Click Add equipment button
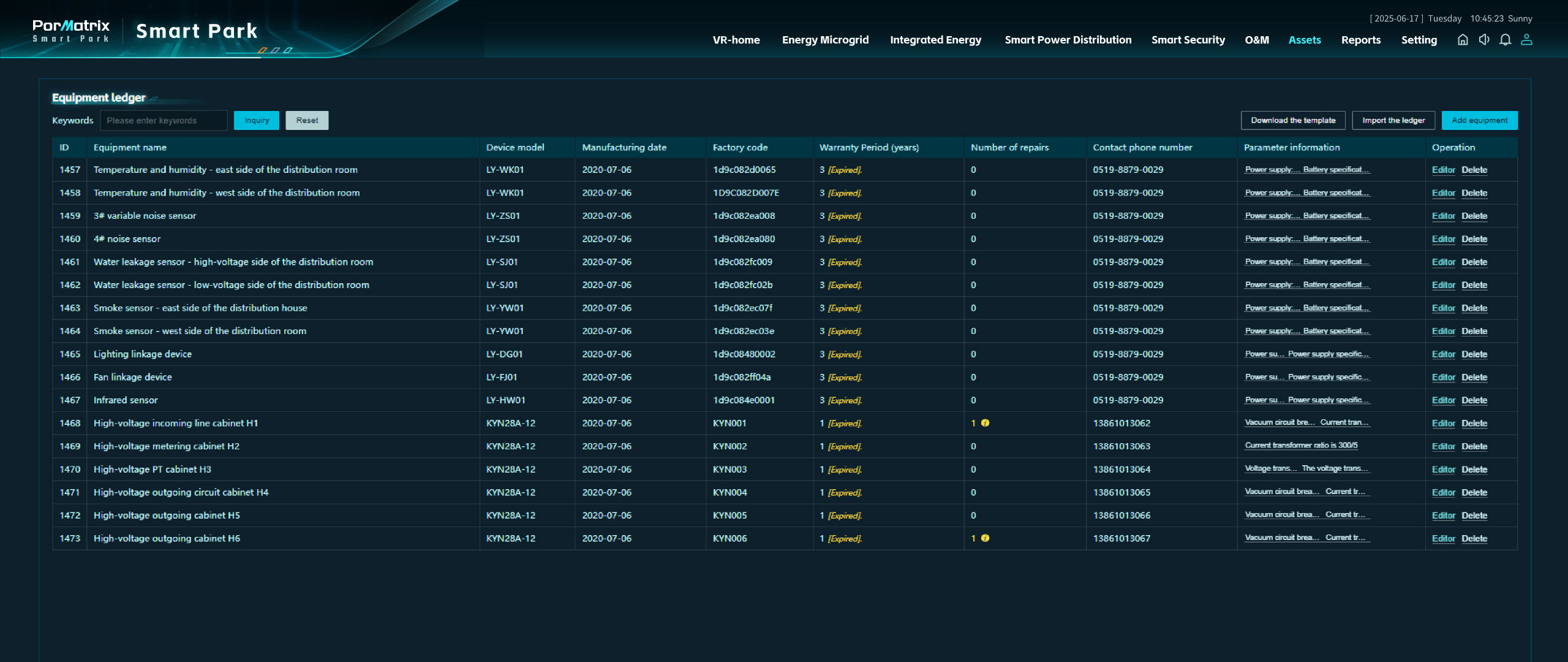 [x=1479, y=120]
